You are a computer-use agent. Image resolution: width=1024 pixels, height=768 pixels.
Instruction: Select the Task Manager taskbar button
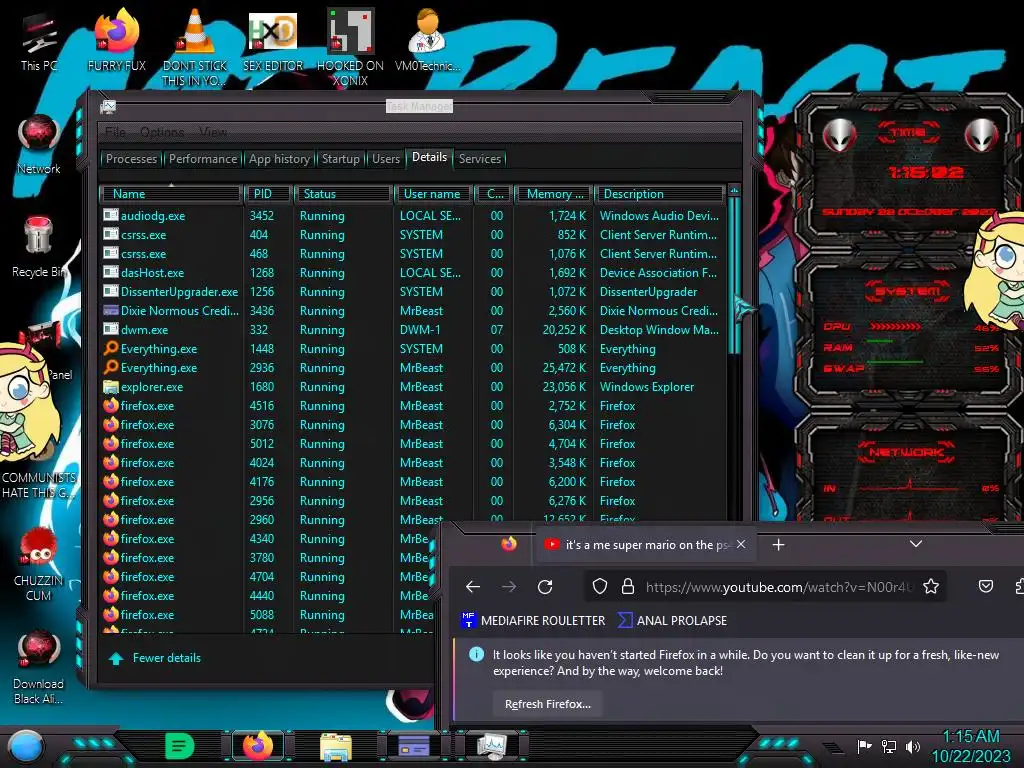point(492,746)
